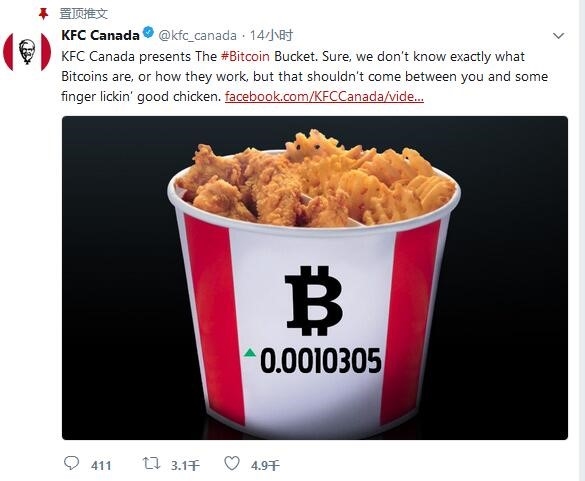Click the 0.0010305 price on the bucket

pyautogui.click(x=321, y=360)
